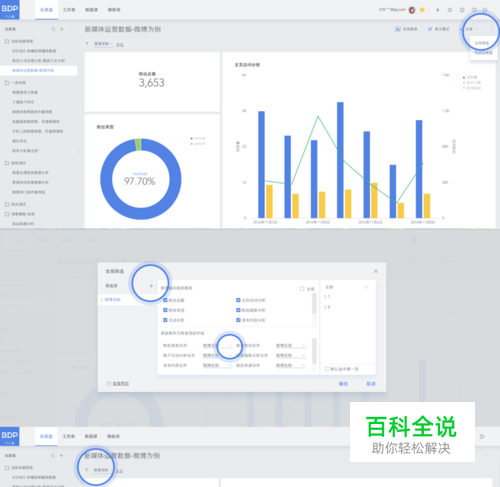This screenshot has width=500, height=487.
Task: Click the green special legend swatch
Action: (x=192, y=144)
